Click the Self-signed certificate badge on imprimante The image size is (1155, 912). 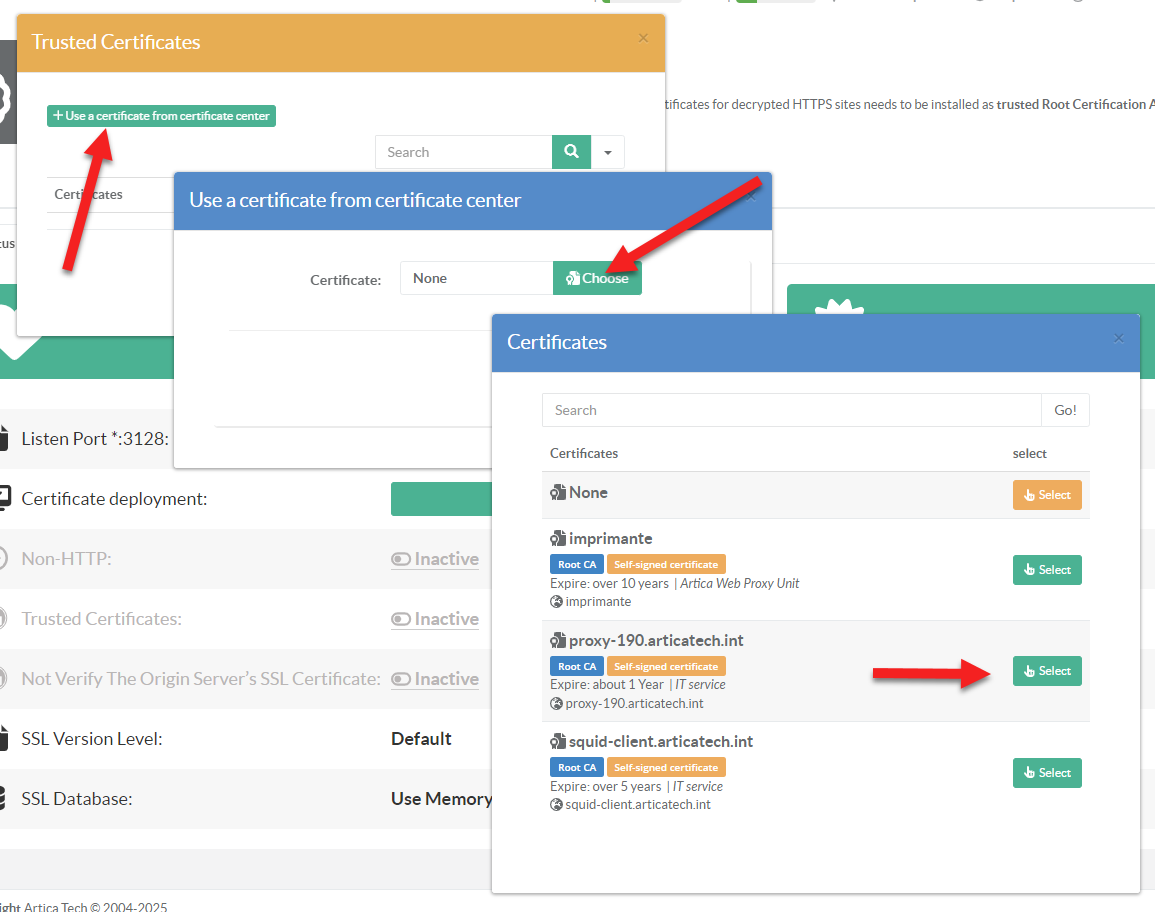coord(666,565)
